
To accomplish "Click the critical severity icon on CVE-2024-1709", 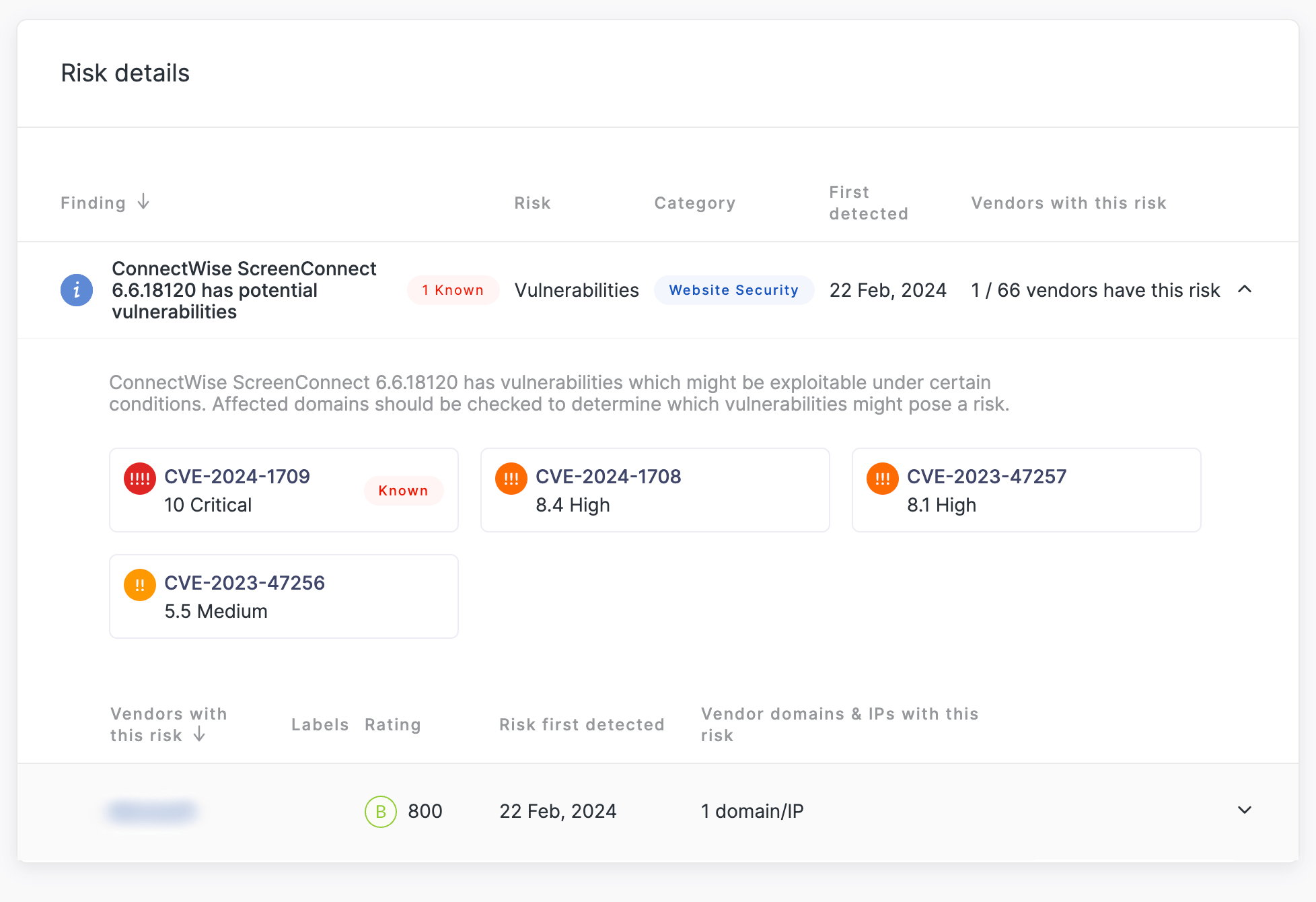I will [139, 478].
